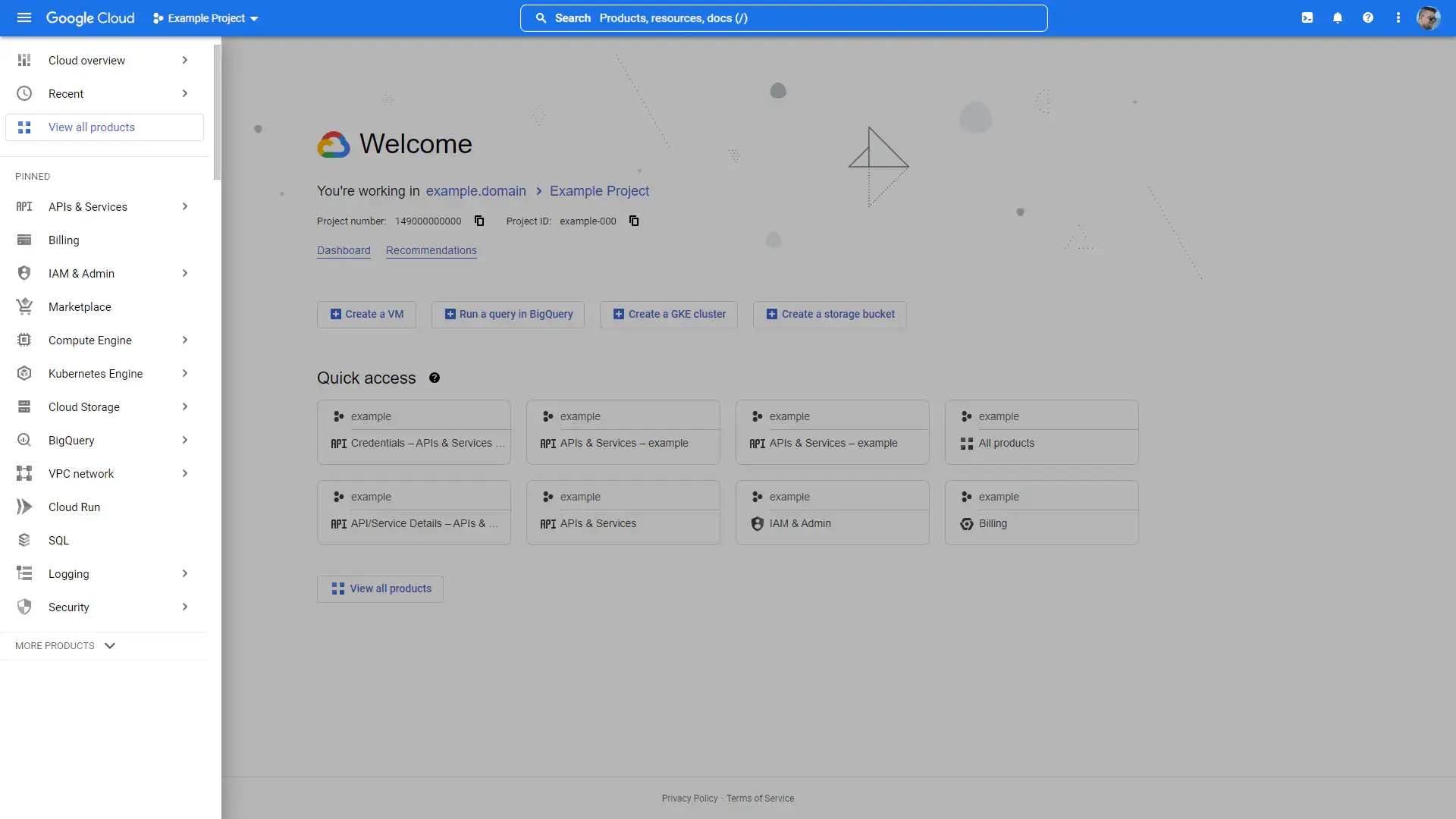
Task: Open the Example Project breadcrumb link
Action: click(x=599, y=191)
